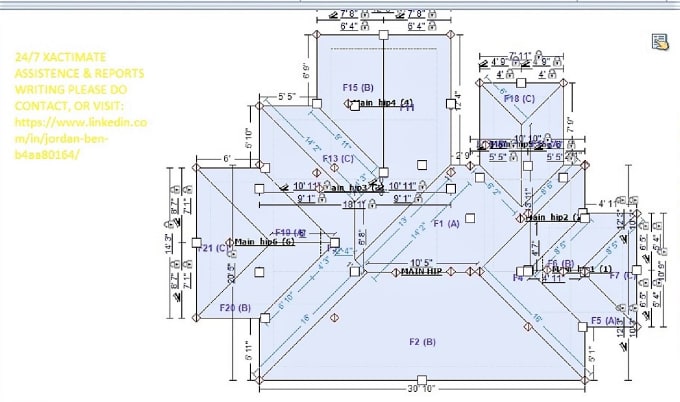680x402 pixels.
Task: Click the MAIN HIP ridge label
Action: [x=421, y=272]
